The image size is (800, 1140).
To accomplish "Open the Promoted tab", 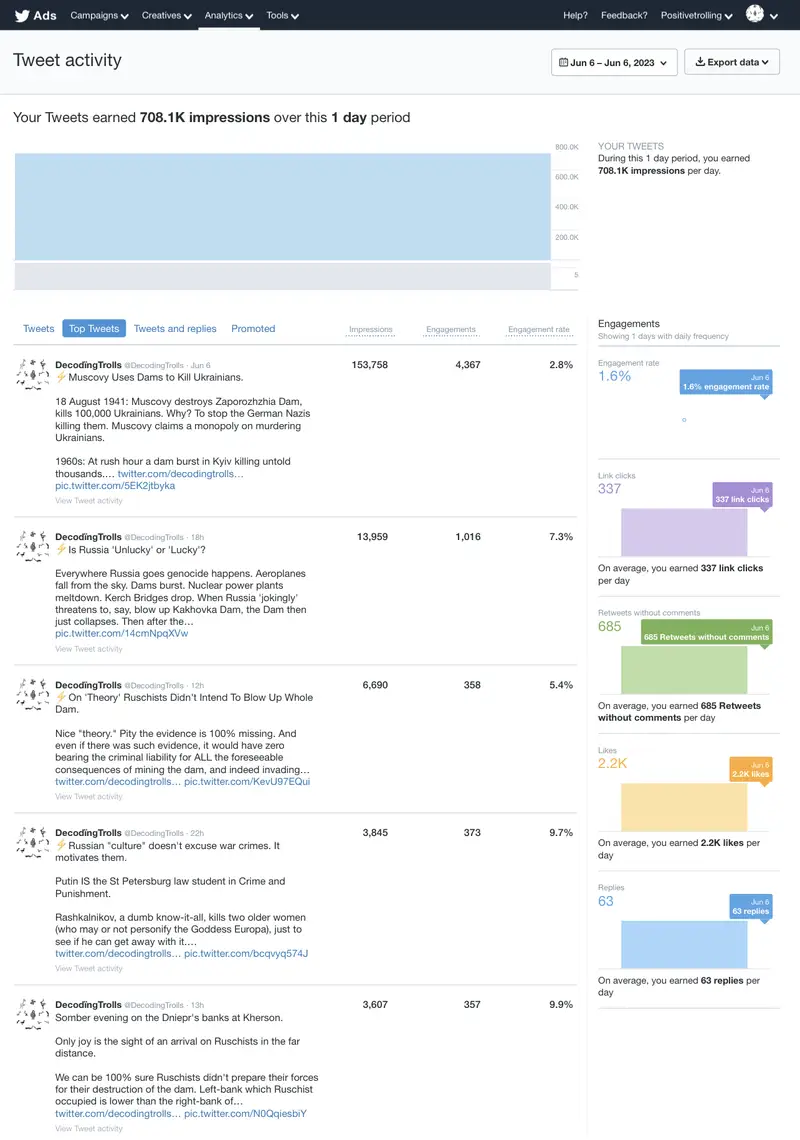I will pos(253,329).
